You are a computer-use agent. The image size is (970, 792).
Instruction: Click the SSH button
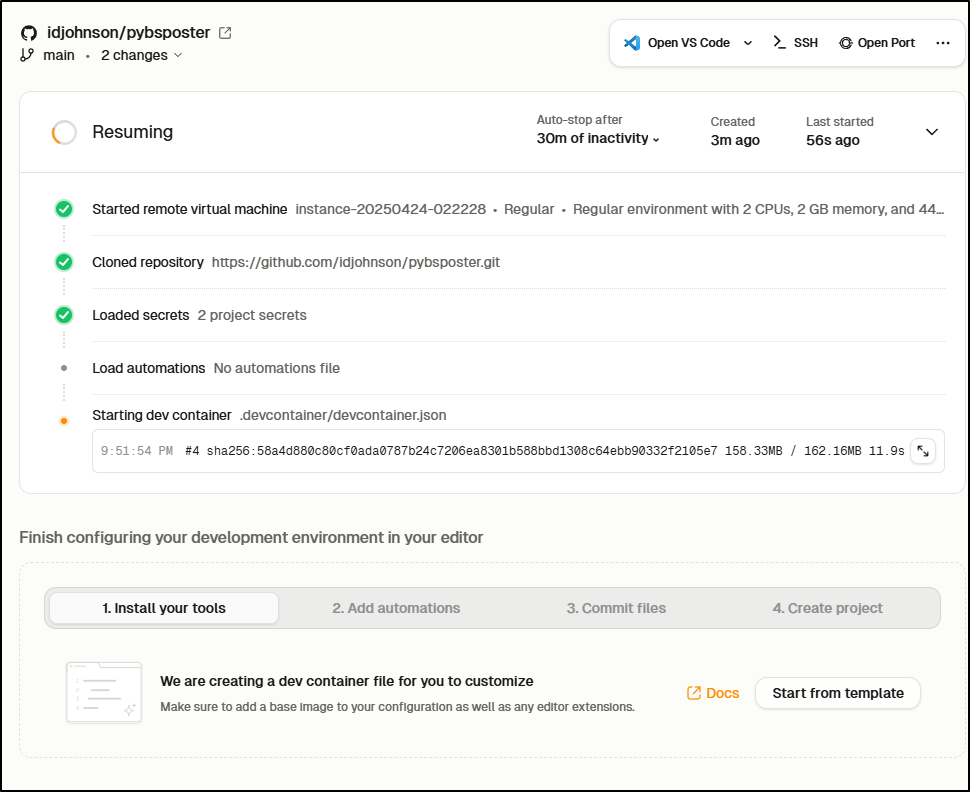click(796, 43)
